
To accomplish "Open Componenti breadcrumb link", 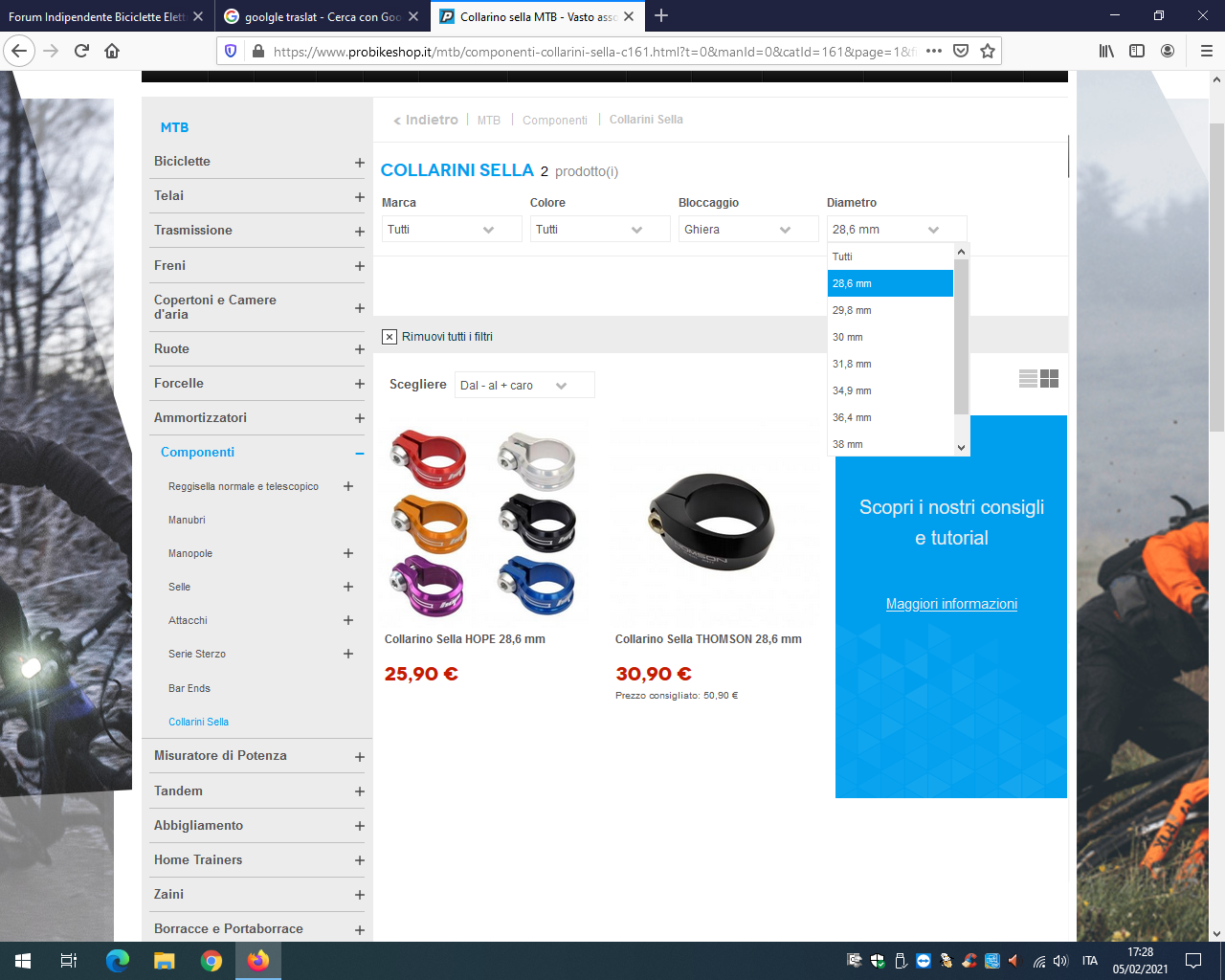I will click(x=555, y=121).
